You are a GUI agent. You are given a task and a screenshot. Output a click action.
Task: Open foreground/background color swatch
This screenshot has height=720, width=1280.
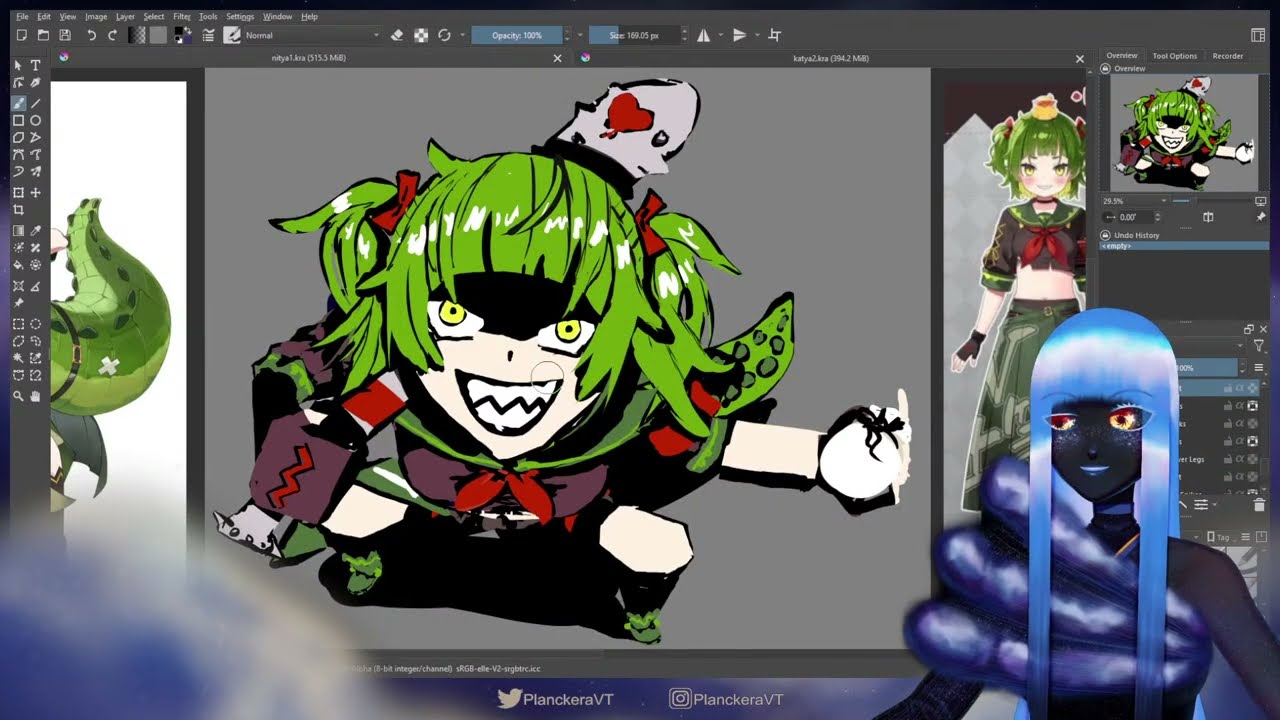(183, 35)
